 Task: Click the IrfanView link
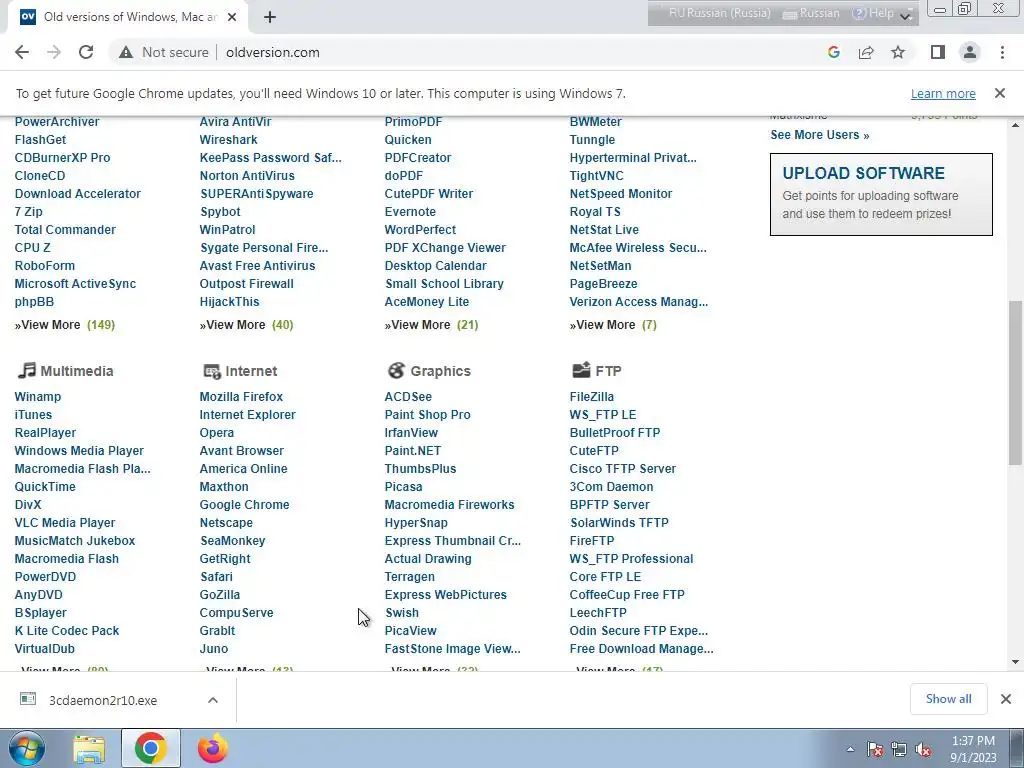point(411,432)
